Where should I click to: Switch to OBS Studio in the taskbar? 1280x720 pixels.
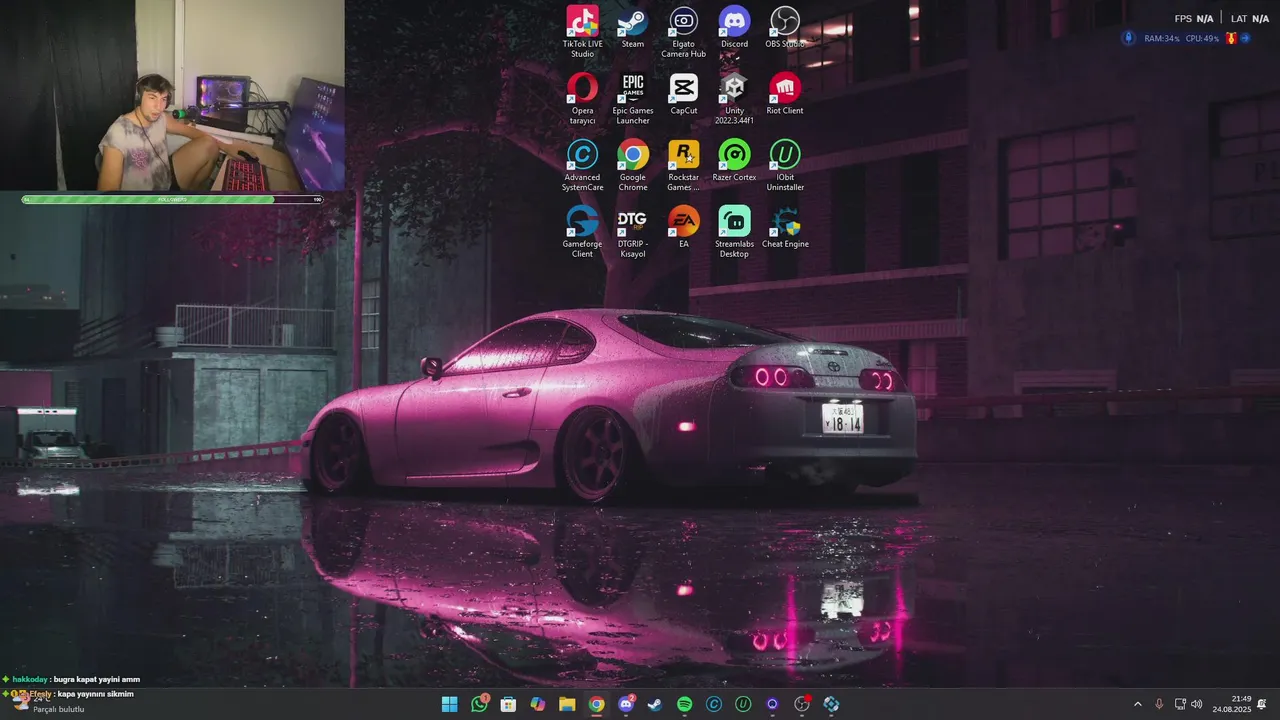[x=802, y=704]
